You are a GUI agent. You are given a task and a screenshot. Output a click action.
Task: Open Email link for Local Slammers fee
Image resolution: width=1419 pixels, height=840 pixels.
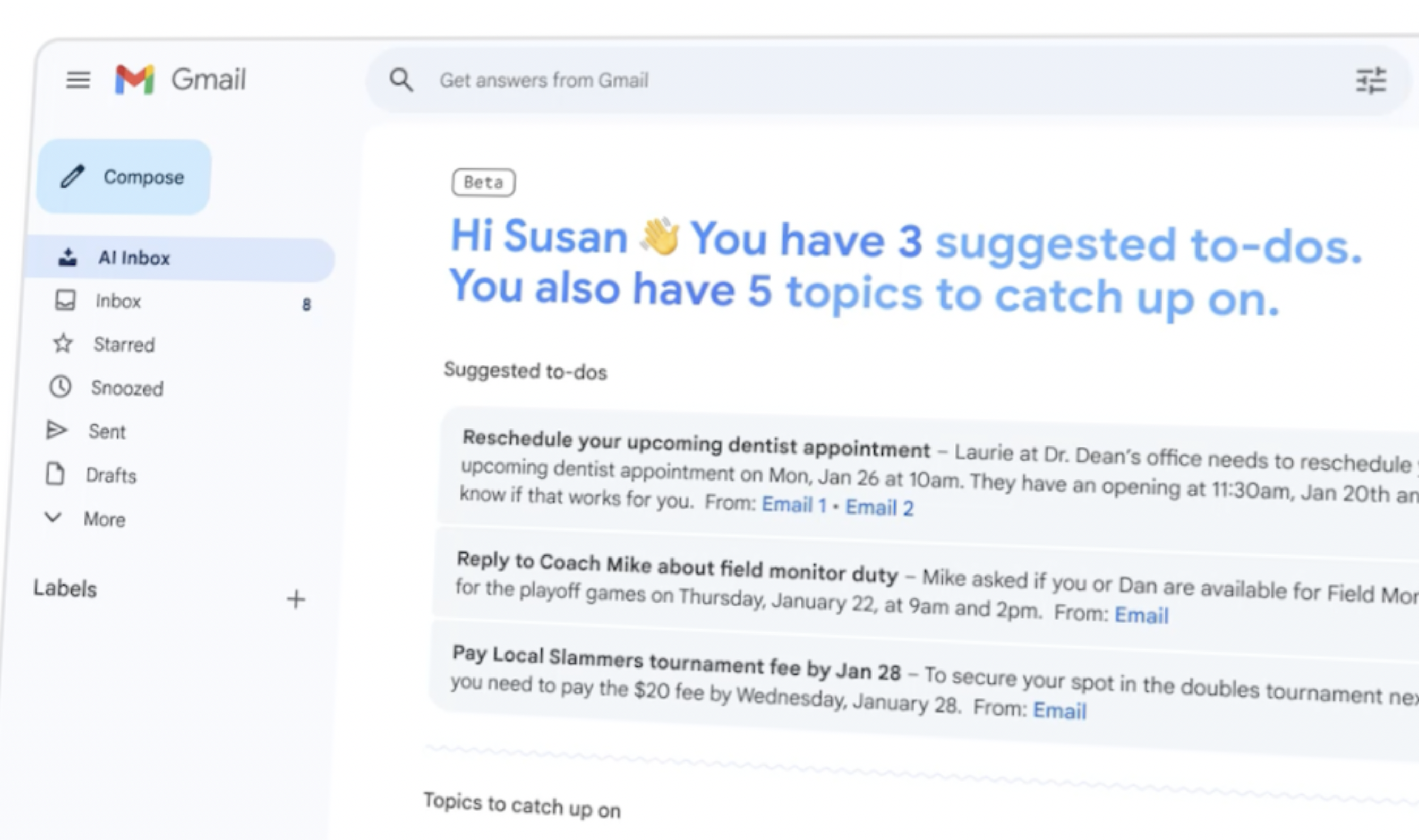pos(1059,710)
